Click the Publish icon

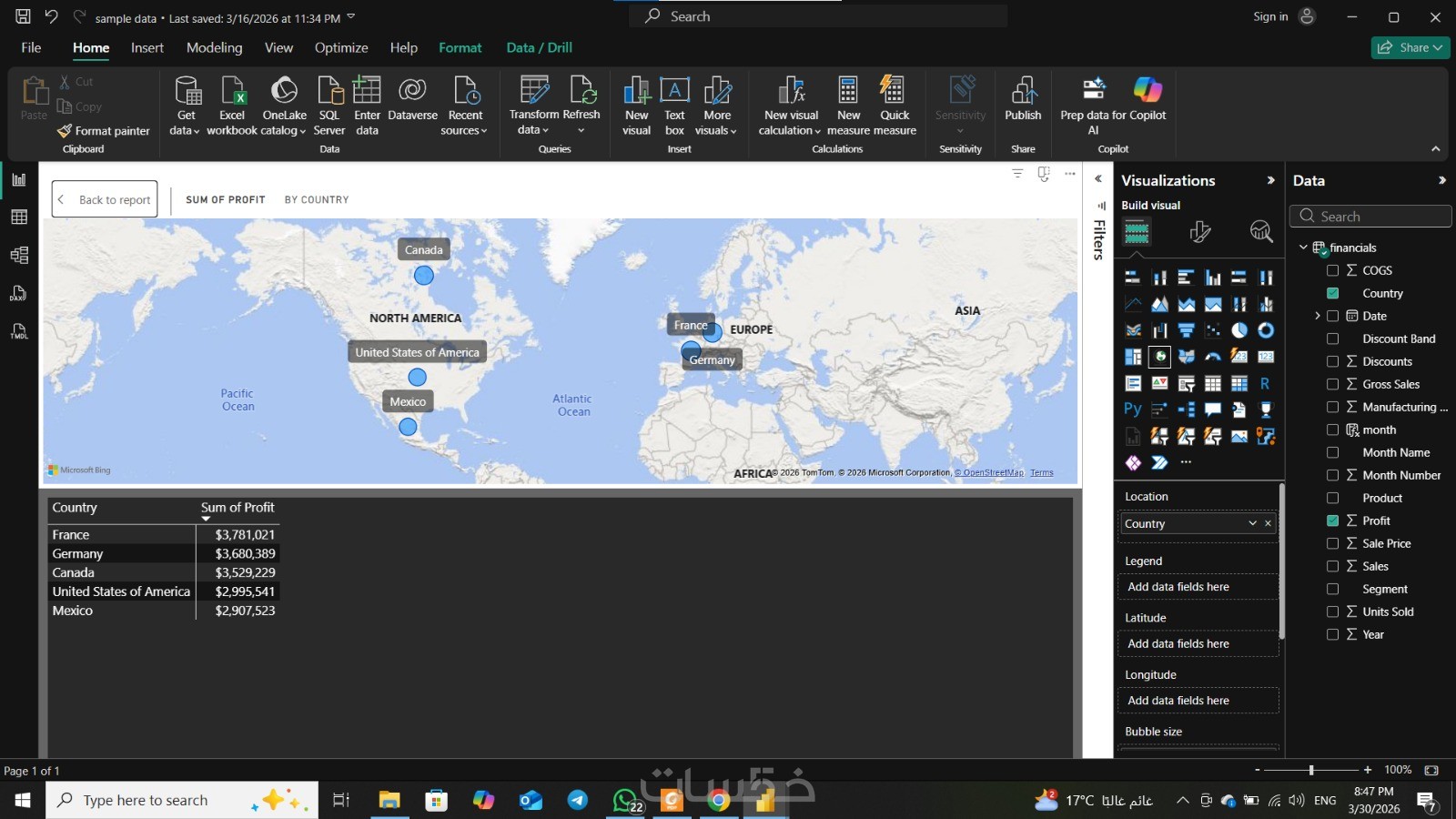coord(1023,100)
